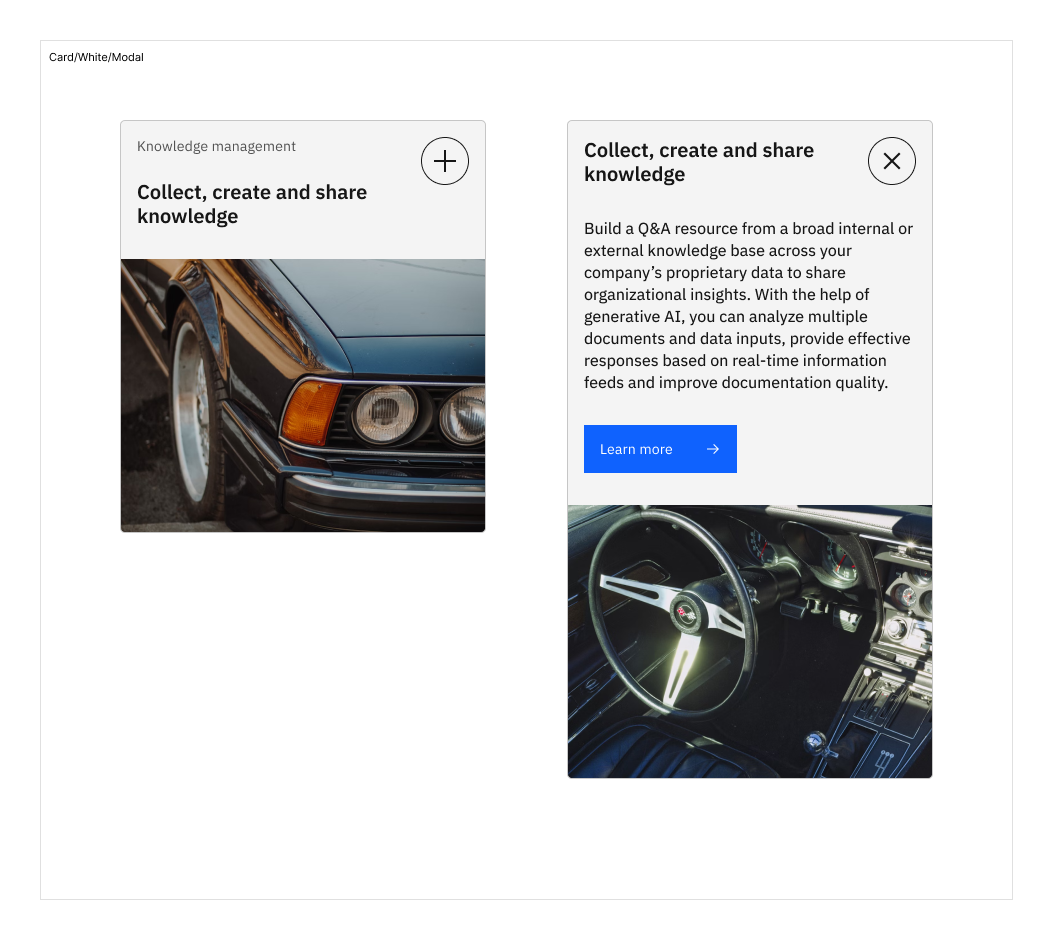Click the Q&A resource description paragraph

click(x=748, y=306)
